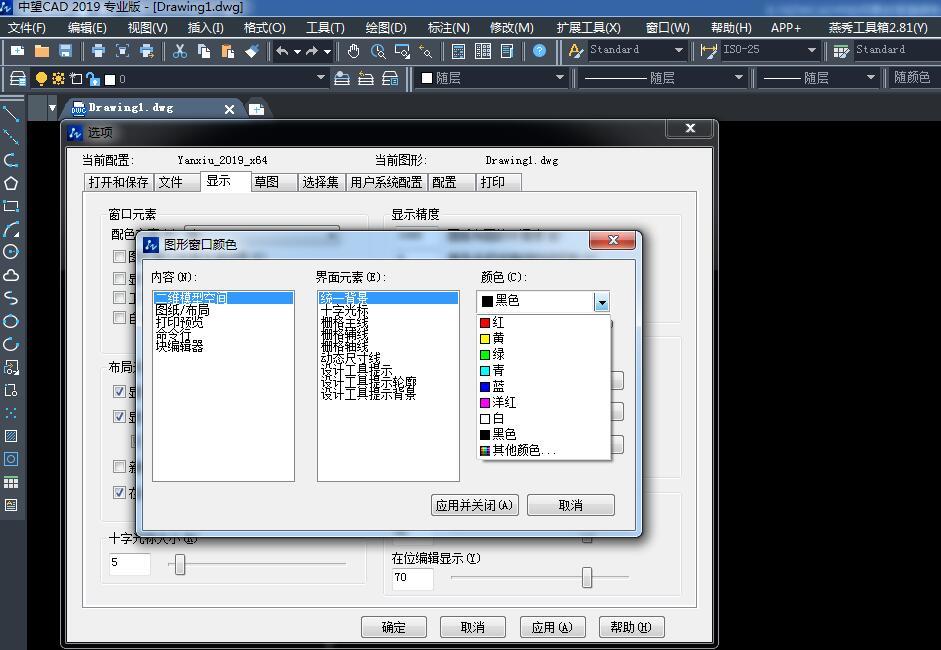Screen dimensions: 941x650
Task: Select the Rectangle tool
Action: [x=11, y=206]
